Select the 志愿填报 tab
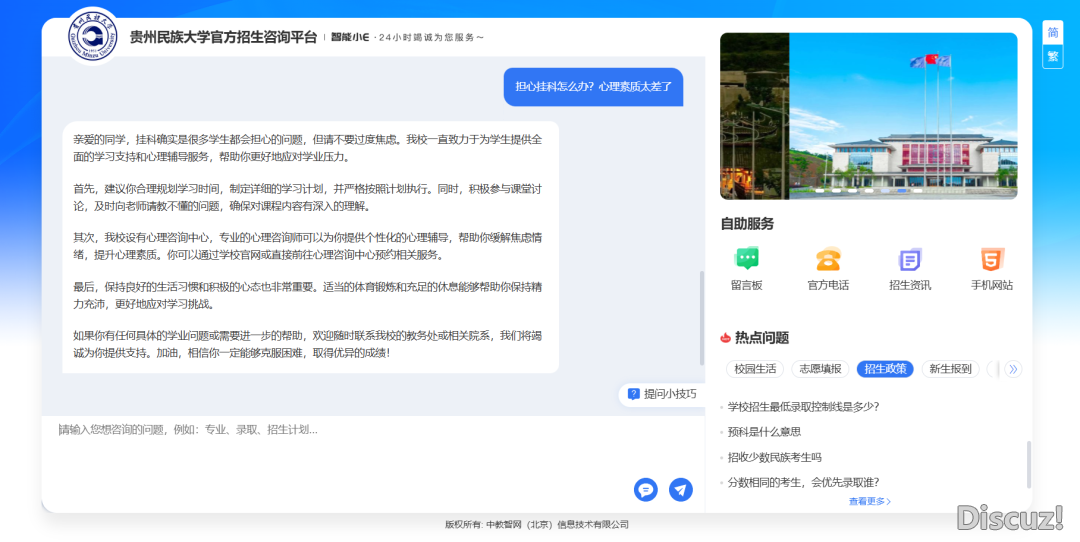The height and width of the screenshot is (542, 1080). pyautogui.click(x=820, y=369)
